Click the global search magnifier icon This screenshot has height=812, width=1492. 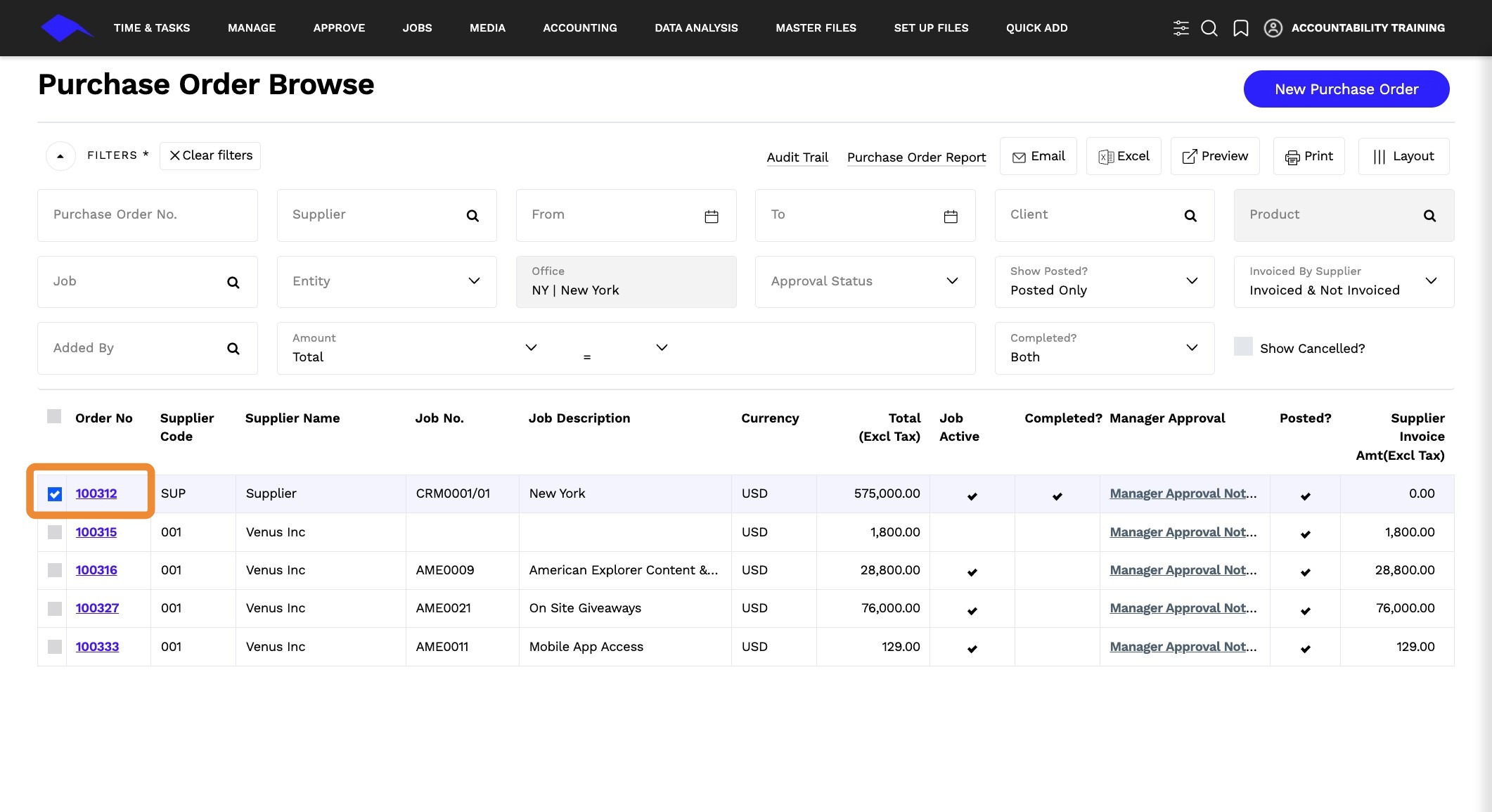coord(1209,28)
